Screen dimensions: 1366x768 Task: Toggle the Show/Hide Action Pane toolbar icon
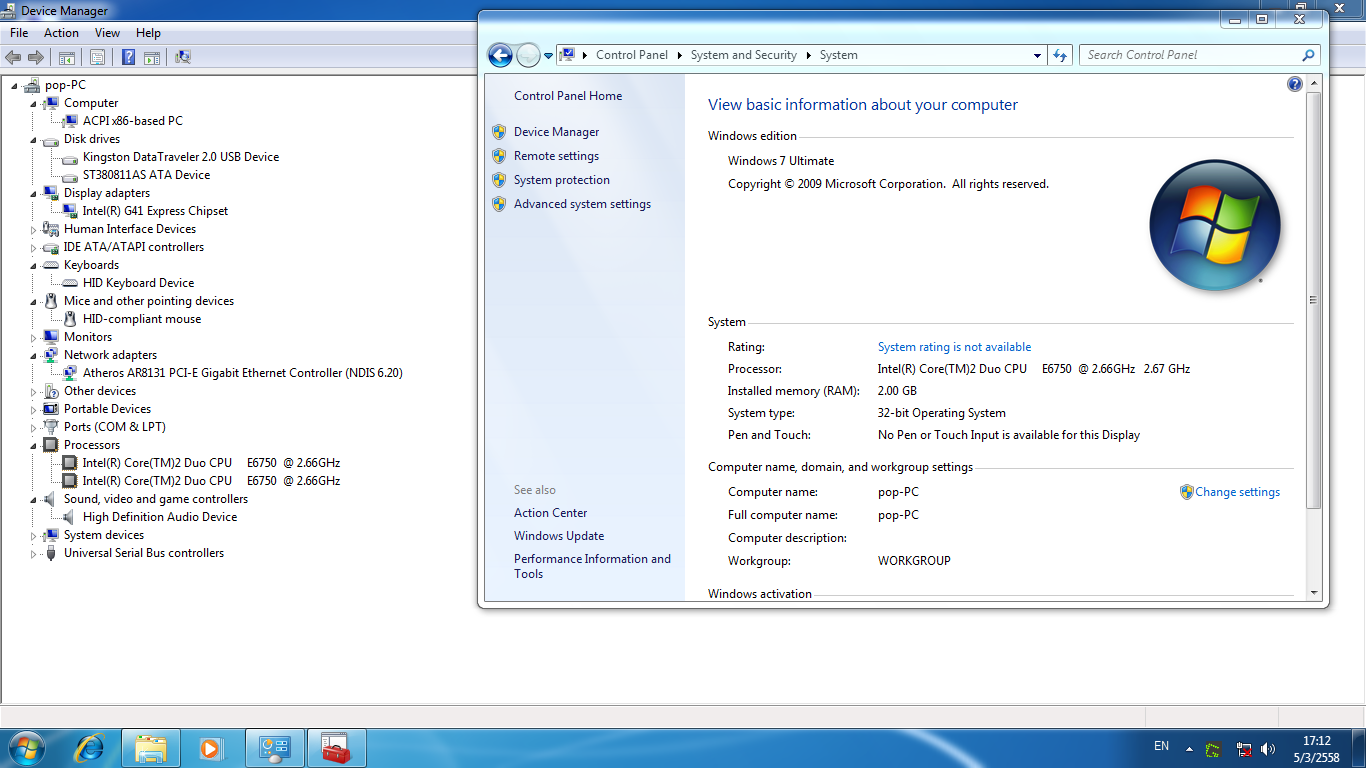point(152,58)
